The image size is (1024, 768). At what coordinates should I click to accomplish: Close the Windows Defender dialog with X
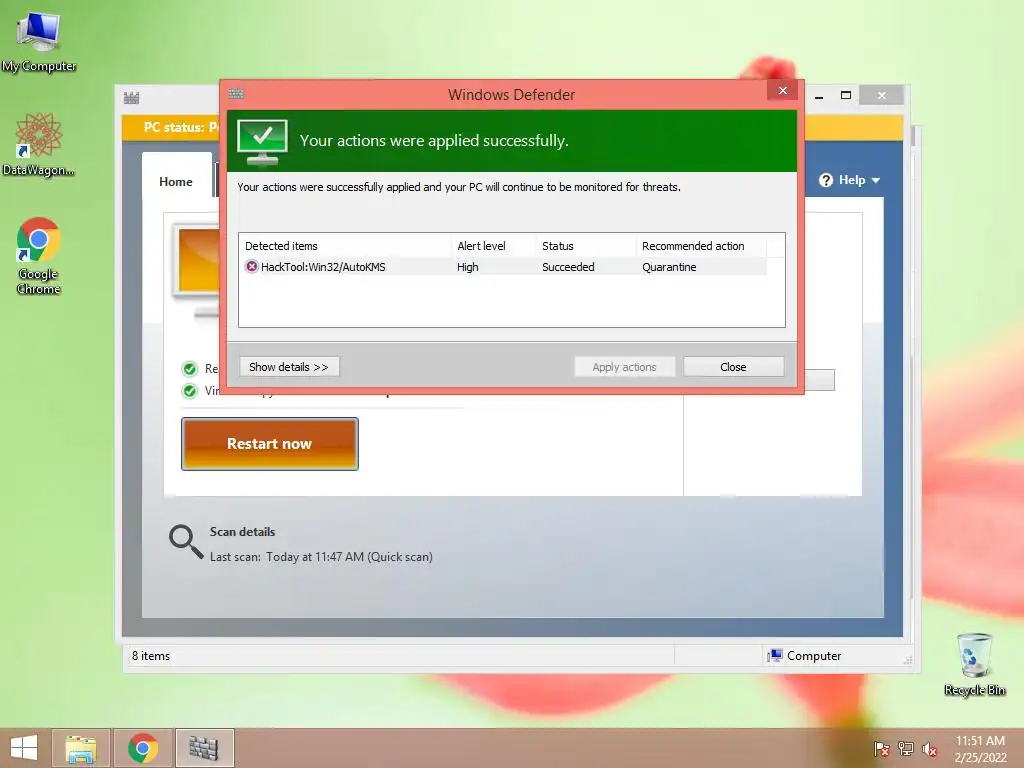782,91
